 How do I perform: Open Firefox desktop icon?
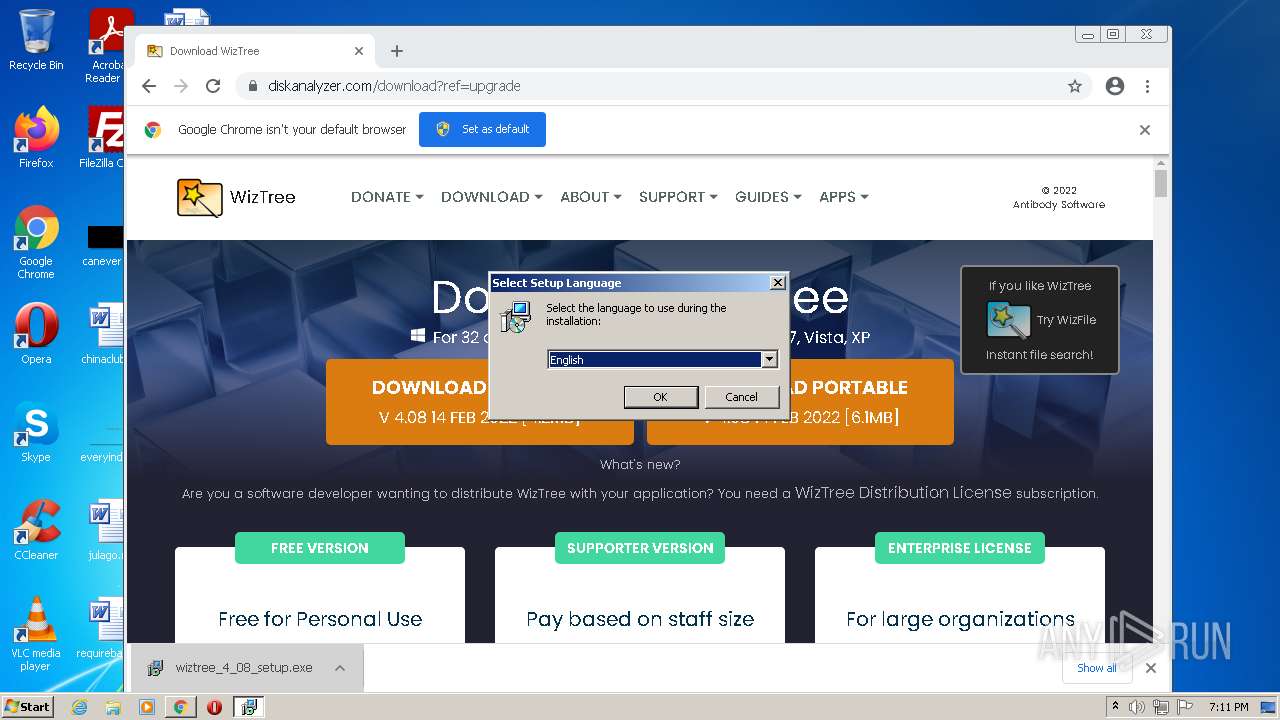tap(36, 138)
